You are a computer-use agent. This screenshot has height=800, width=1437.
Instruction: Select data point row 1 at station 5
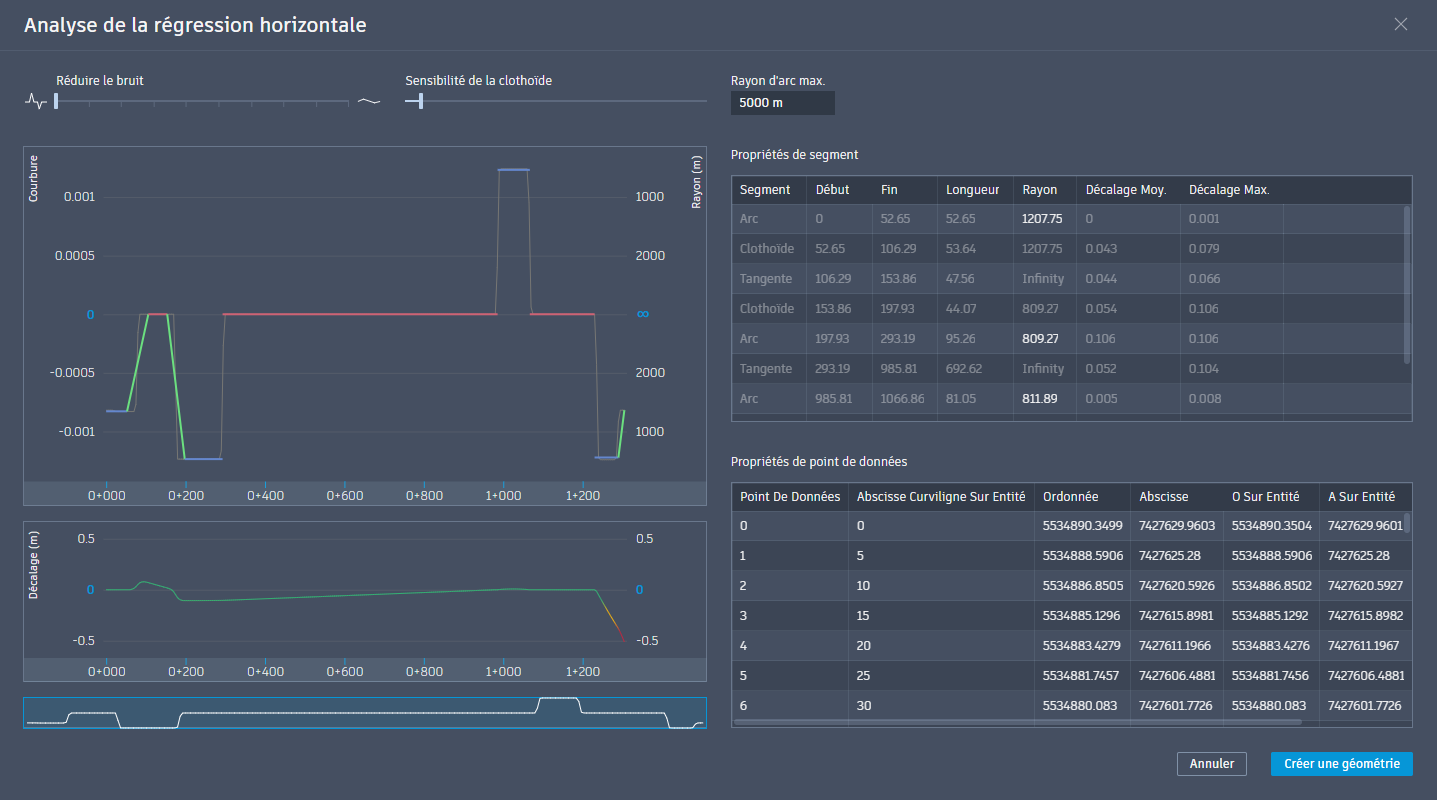pyautogui.click(x=1067, y=556)
